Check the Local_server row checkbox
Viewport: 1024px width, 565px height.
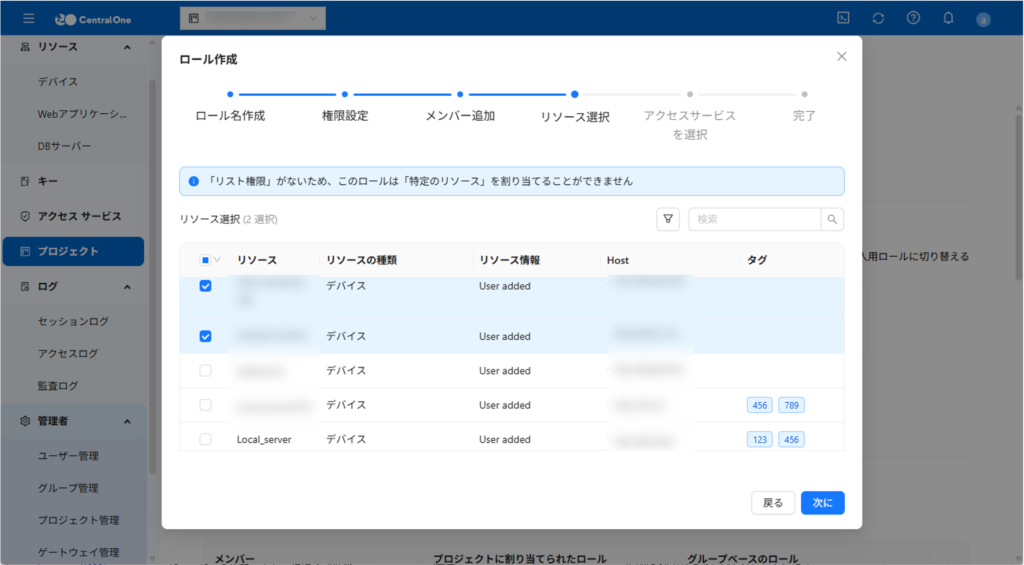(x=205, y=439)
